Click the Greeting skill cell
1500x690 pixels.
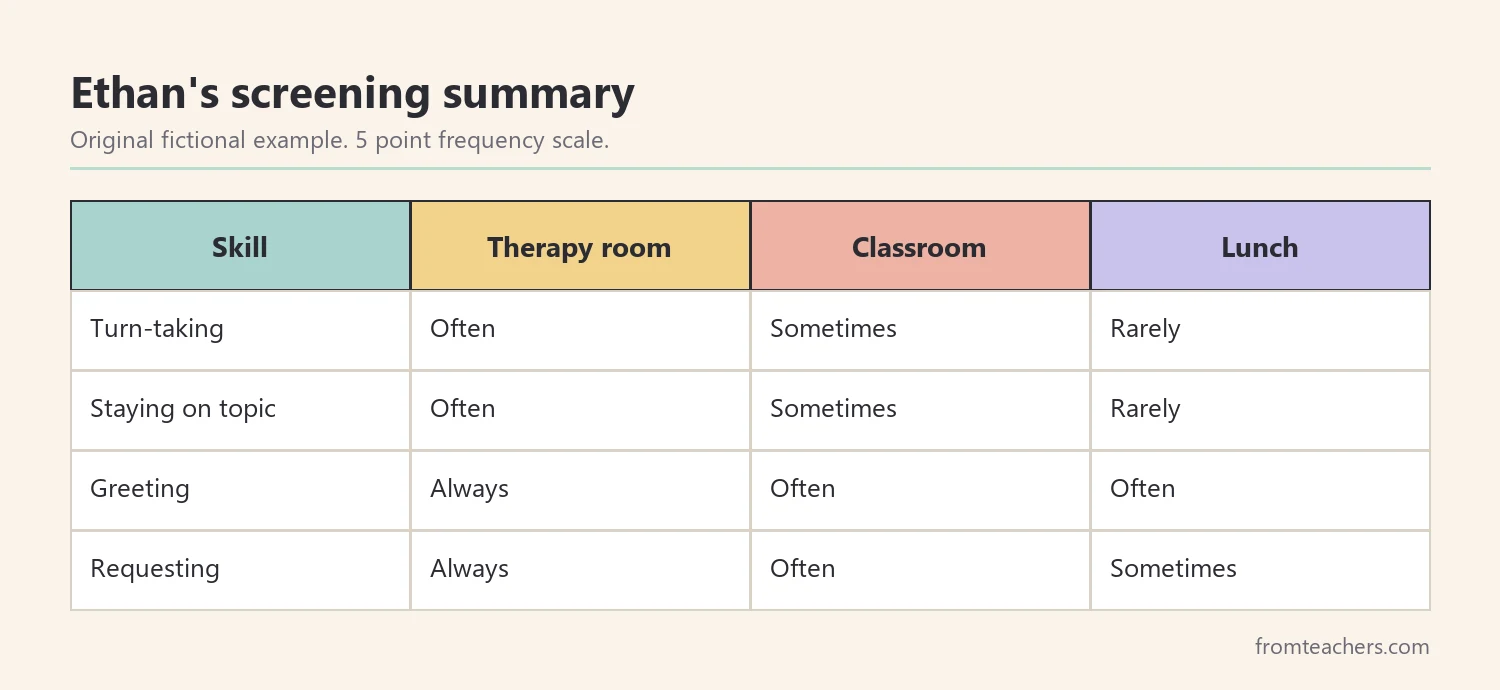click(x=240, y=490)
